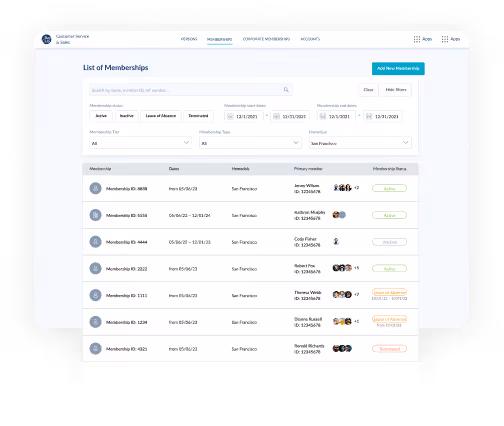Click the Membership Status column header
The image size is (504, 426).
tap(389, 169)
